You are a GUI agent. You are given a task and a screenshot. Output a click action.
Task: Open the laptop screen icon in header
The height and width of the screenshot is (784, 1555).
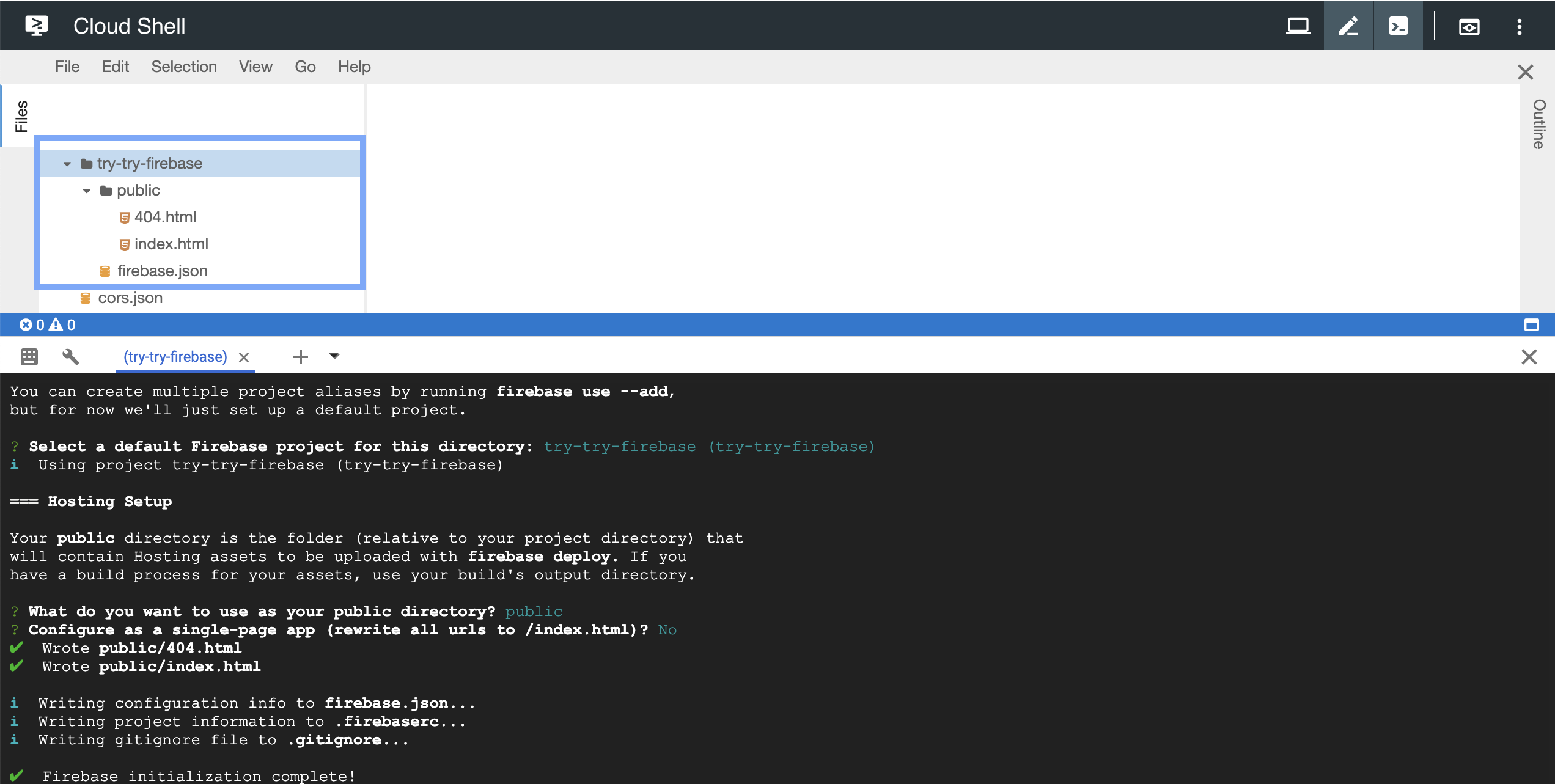click(1298, 26)
